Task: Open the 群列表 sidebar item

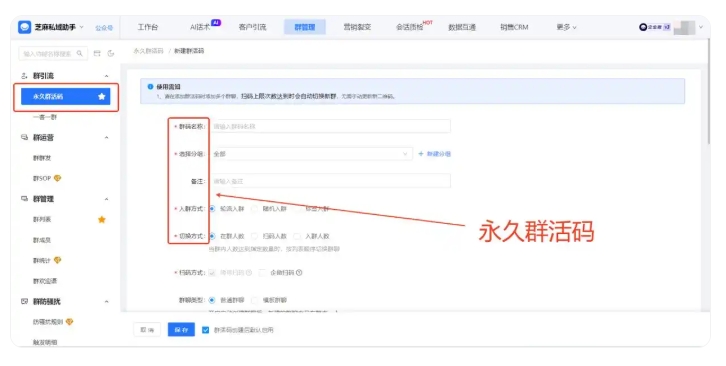Action: tap(42, 220)
